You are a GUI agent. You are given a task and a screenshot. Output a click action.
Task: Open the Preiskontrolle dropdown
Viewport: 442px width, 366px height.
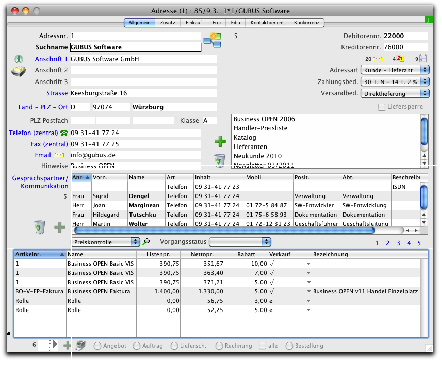(x=106, y=242)
